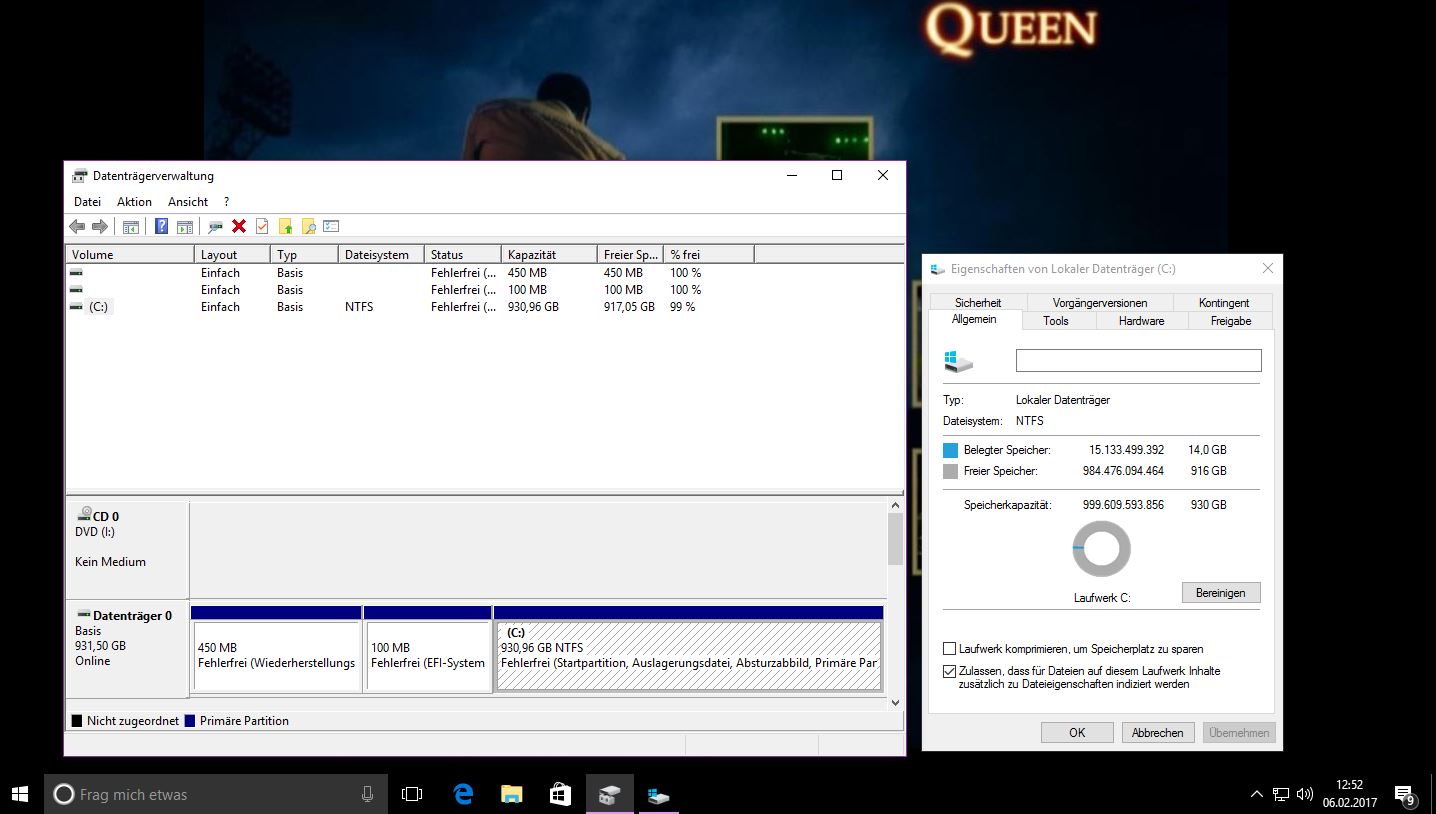The width and height of the screenshot is (1436, 814).
Task: Click the volume speaker tray icon
Action: 1304,795
